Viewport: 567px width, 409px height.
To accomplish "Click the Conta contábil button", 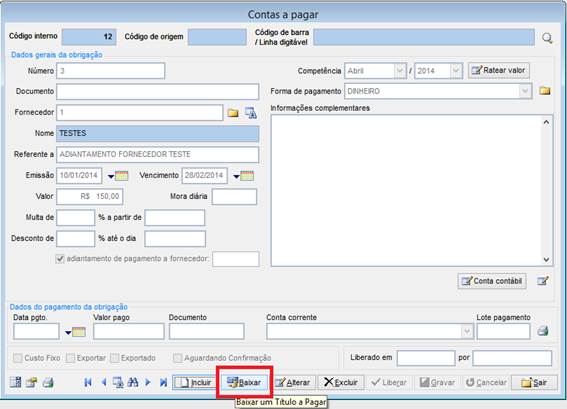I will tap(492, 281).
